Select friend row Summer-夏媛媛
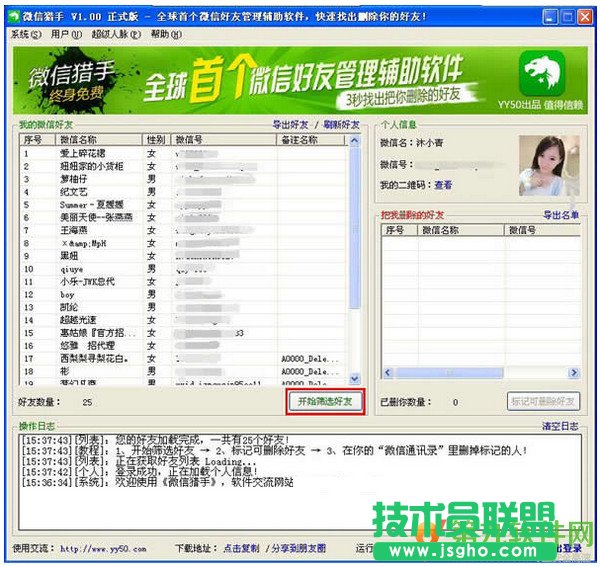600x567 pixels. (x=184, y=205)
